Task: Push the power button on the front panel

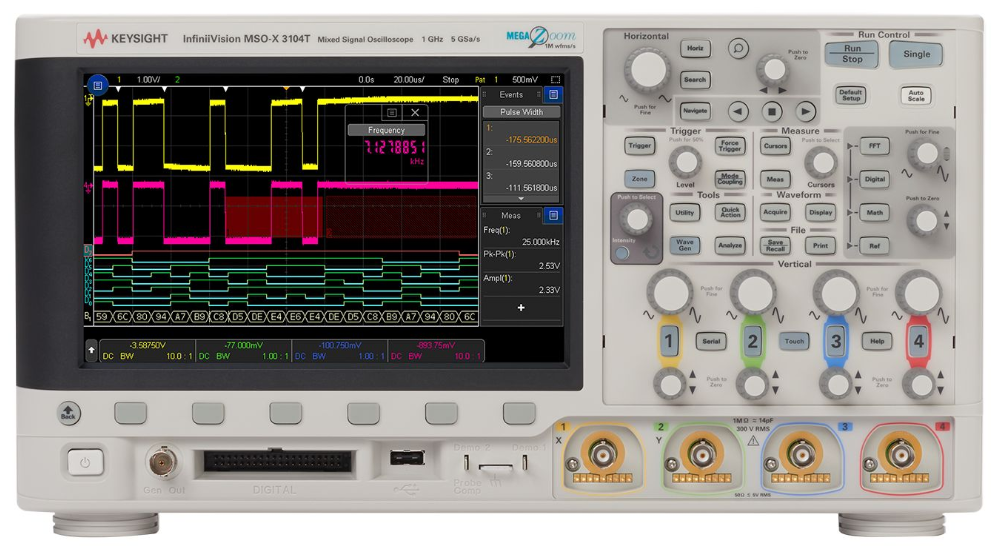Action: 85,463
